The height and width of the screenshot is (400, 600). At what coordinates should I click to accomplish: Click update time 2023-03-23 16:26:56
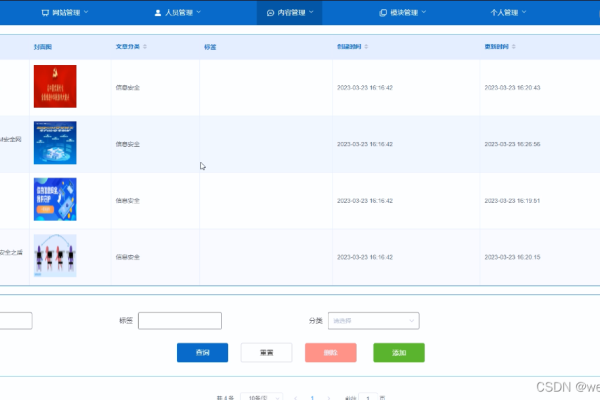coord(512,144)
